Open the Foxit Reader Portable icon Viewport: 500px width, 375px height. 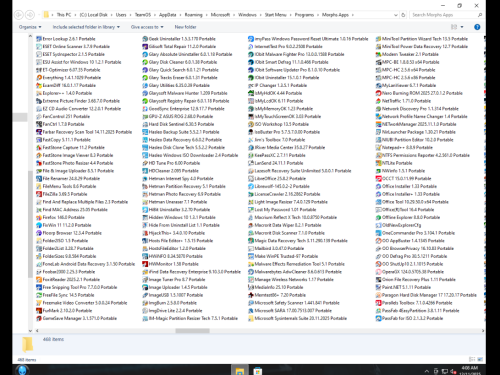[x=39, y=279]
